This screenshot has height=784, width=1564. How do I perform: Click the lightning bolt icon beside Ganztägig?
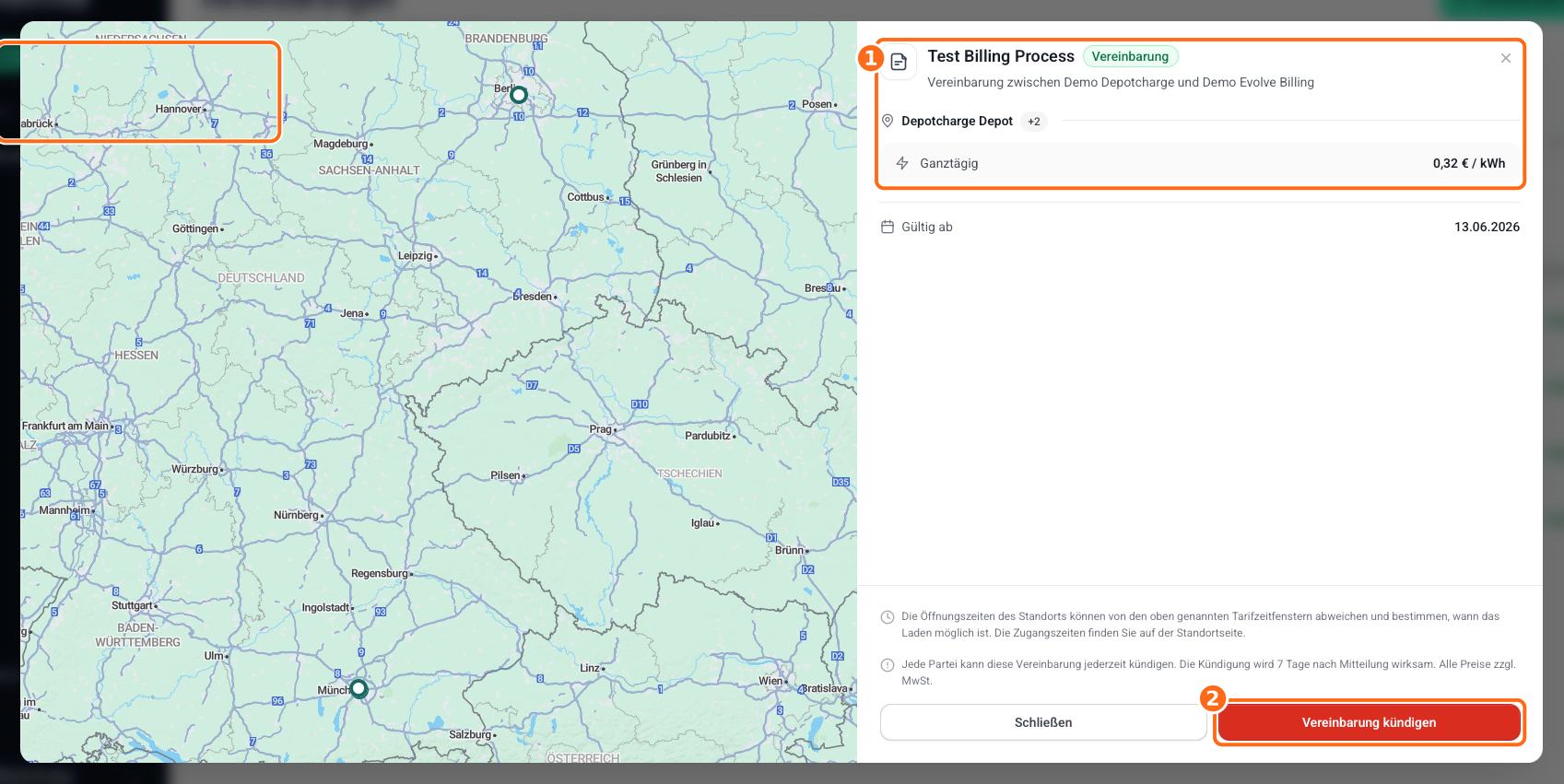(902, 163)
